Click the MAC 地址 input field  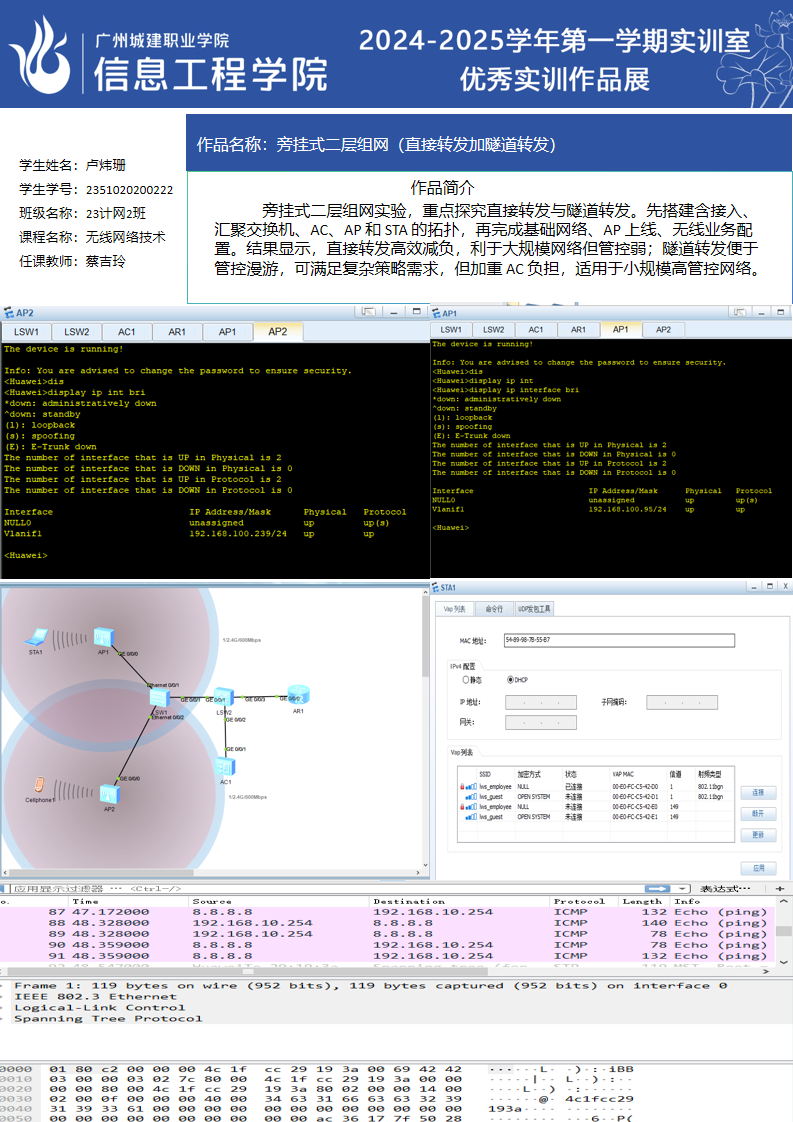tap(618, 640)
